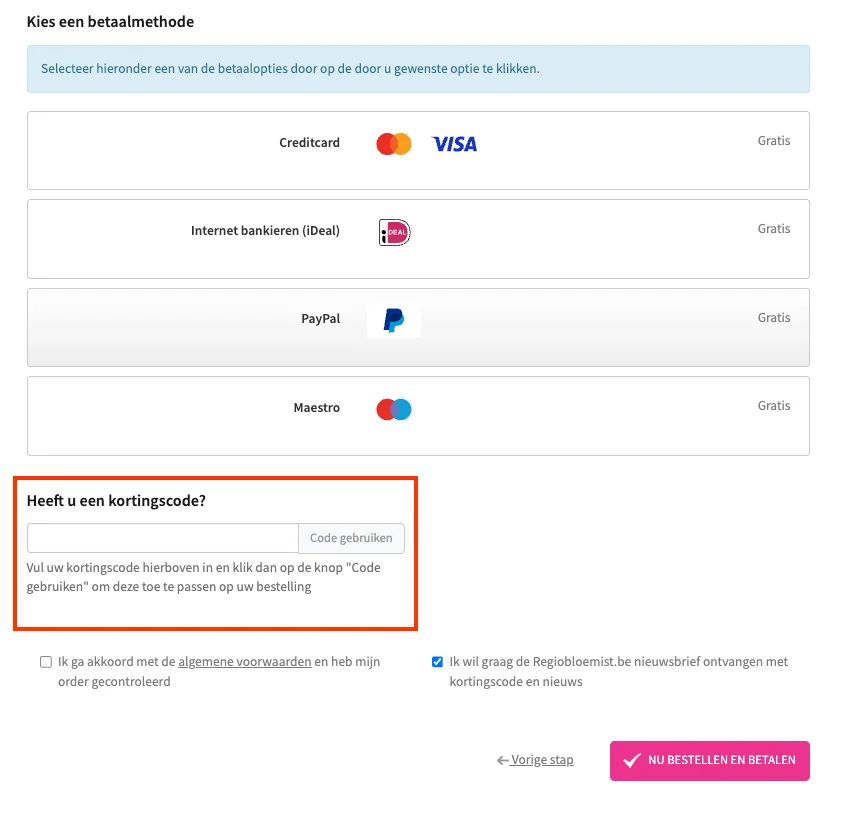Select the Creditcard payment option

pyautogui.click(x=418, y=150)
